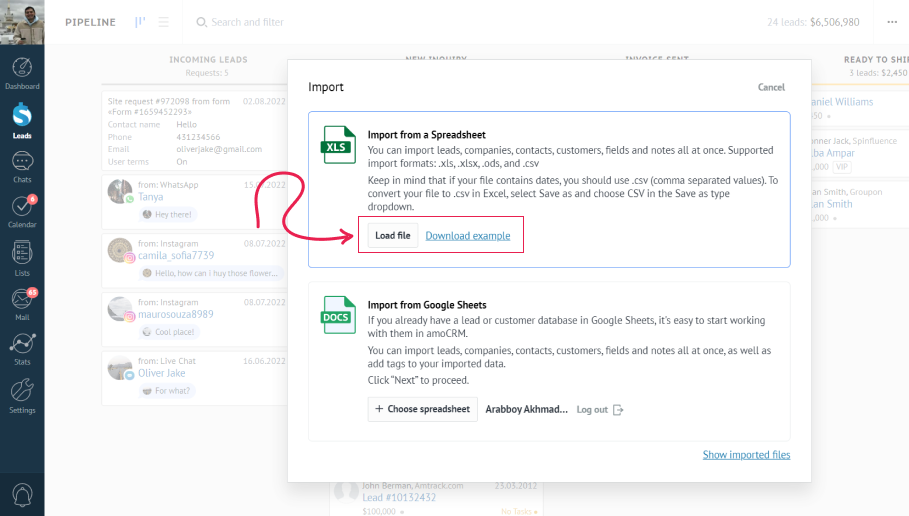Screen dimensions: 909x516
Task: Click the notification bell icon
Action: [x=22, y=495]
